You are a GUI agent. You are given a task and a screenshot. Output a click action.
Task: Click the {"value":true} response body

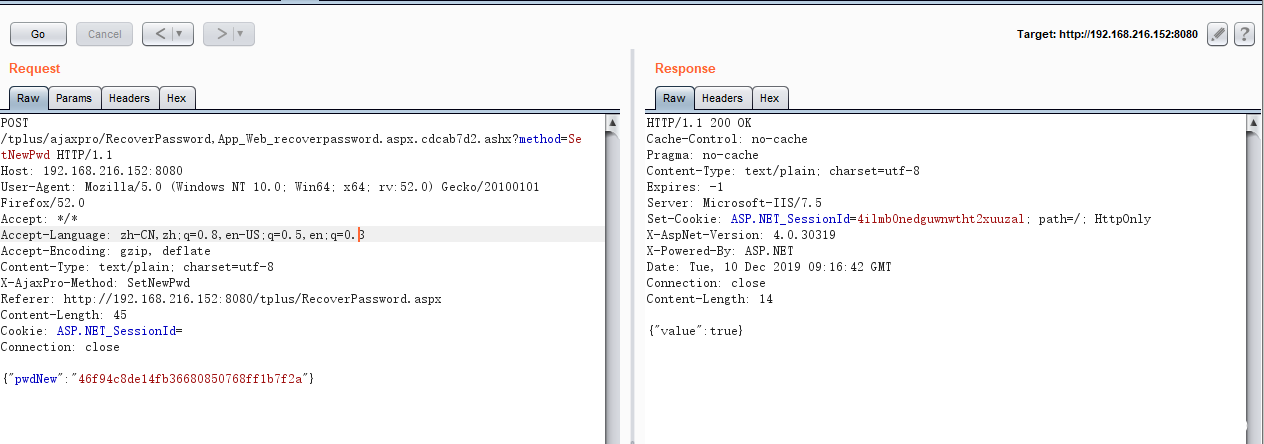pos(695,331)
